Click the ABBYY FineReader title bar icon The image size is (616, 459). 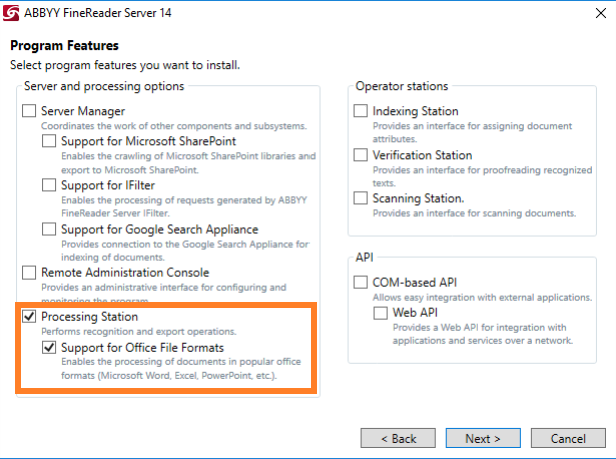(x=11, y=13)
